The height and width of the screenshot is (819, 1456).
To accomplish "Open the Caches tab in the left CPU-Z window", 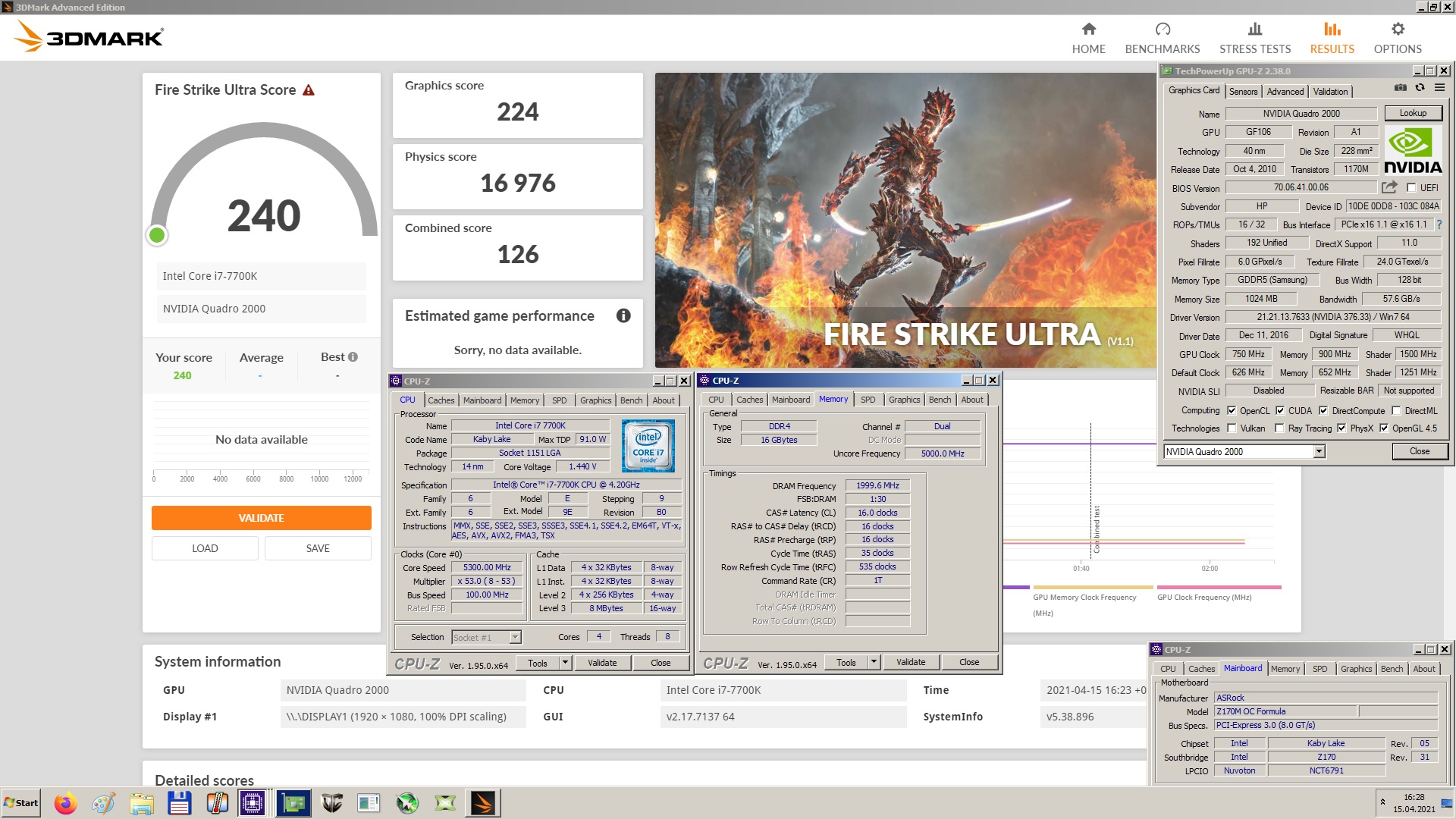I will click(x=441, y=400).
